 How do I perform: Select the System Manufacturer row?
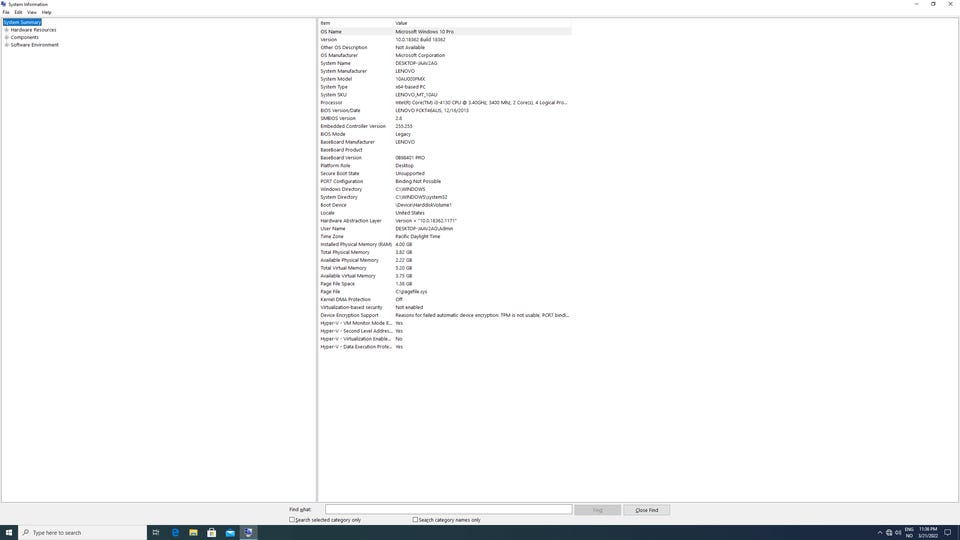point(445,71)
